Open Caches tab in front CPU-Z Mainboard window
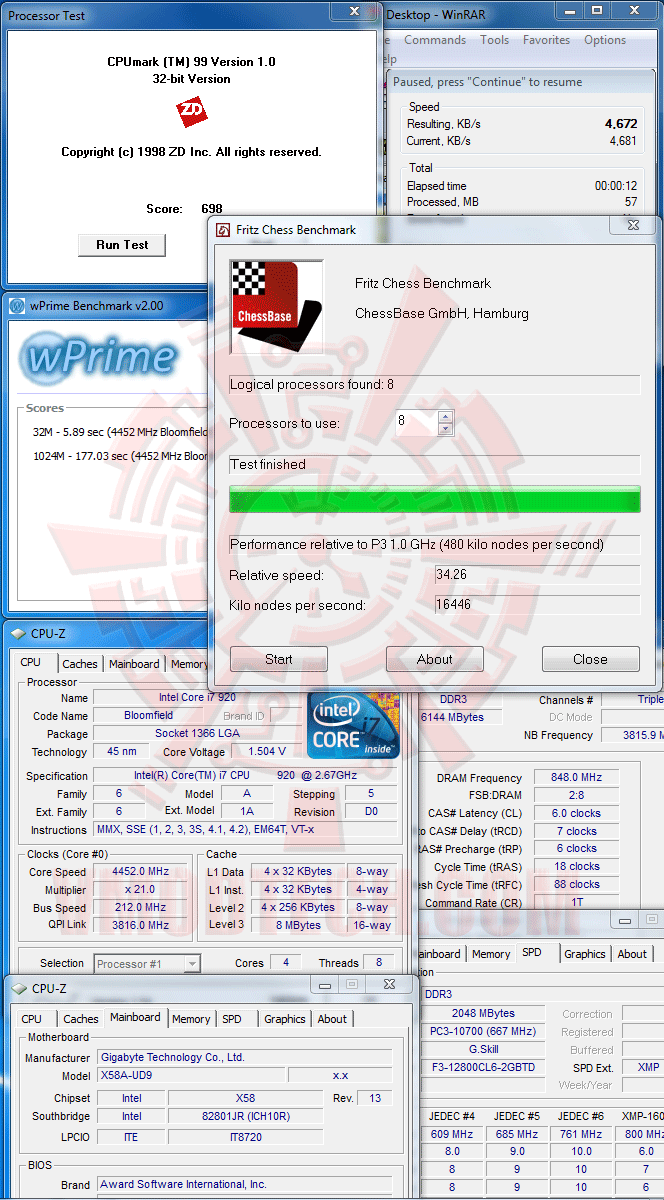Screen dimensions: 664x1200 tap(81, 1019)
